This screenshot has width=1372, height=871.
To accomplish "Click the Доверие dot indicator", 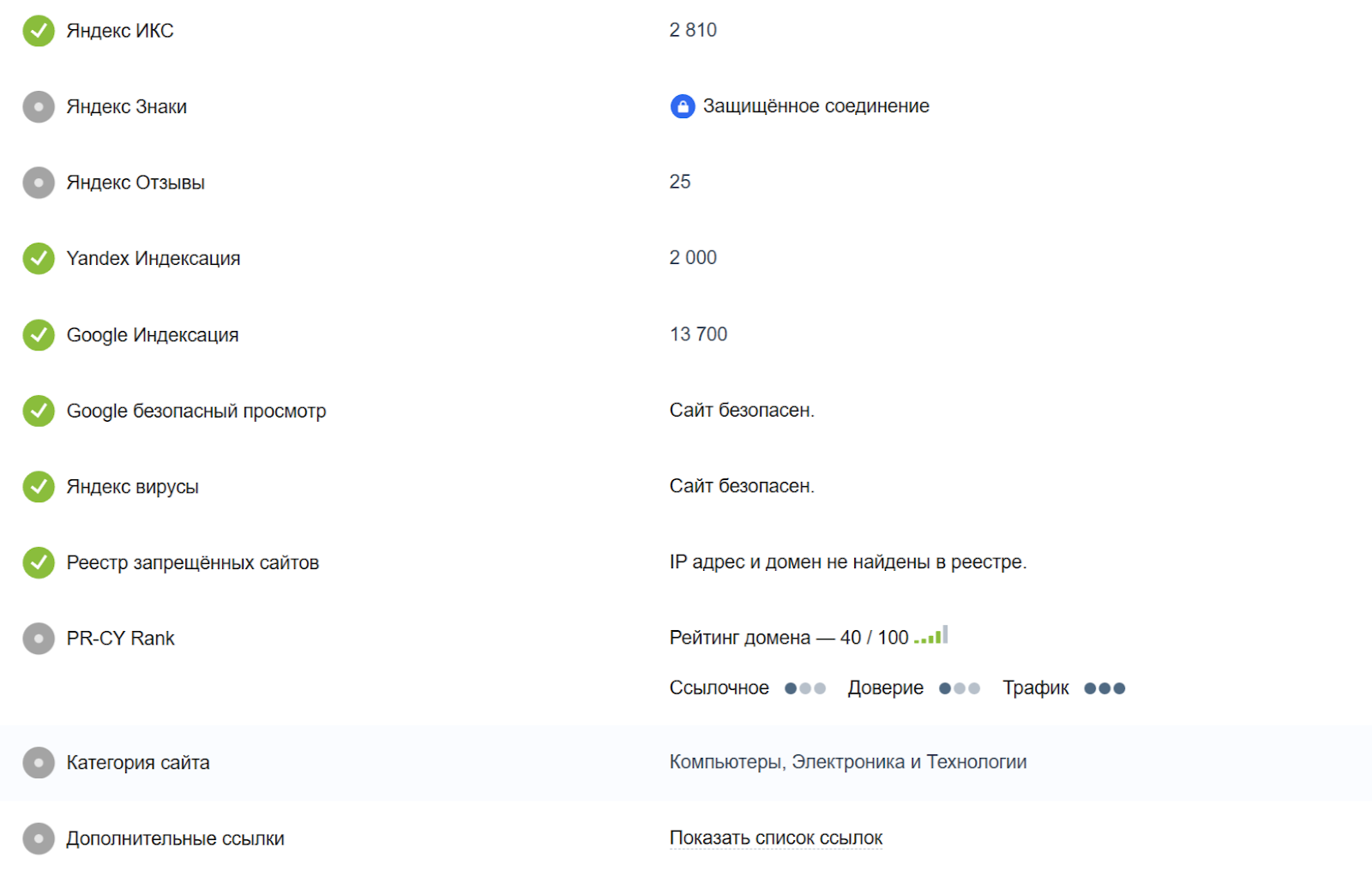I will click(960, 687).
